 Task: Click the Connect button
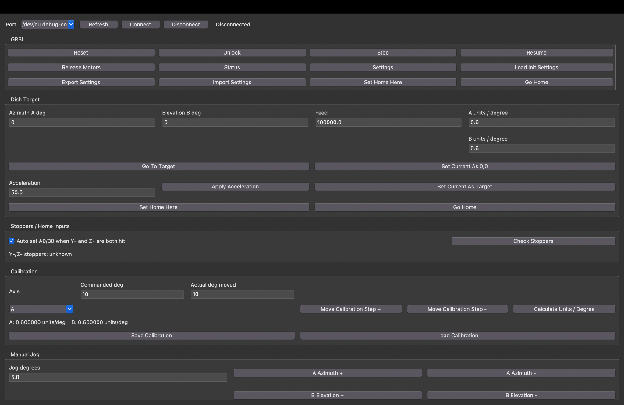140,24
